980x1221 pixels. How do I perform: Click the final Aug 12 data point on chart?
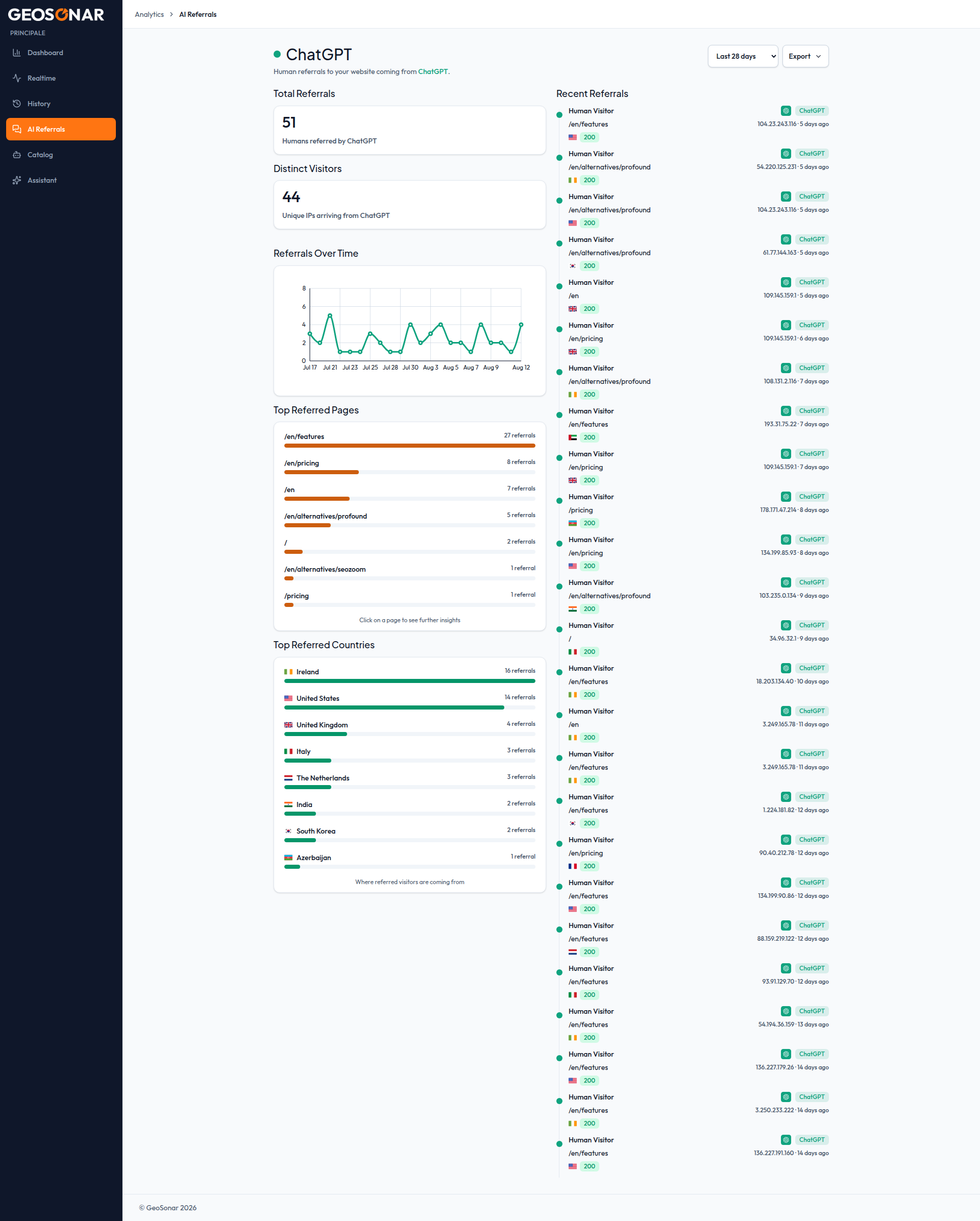tap(521, 325)
